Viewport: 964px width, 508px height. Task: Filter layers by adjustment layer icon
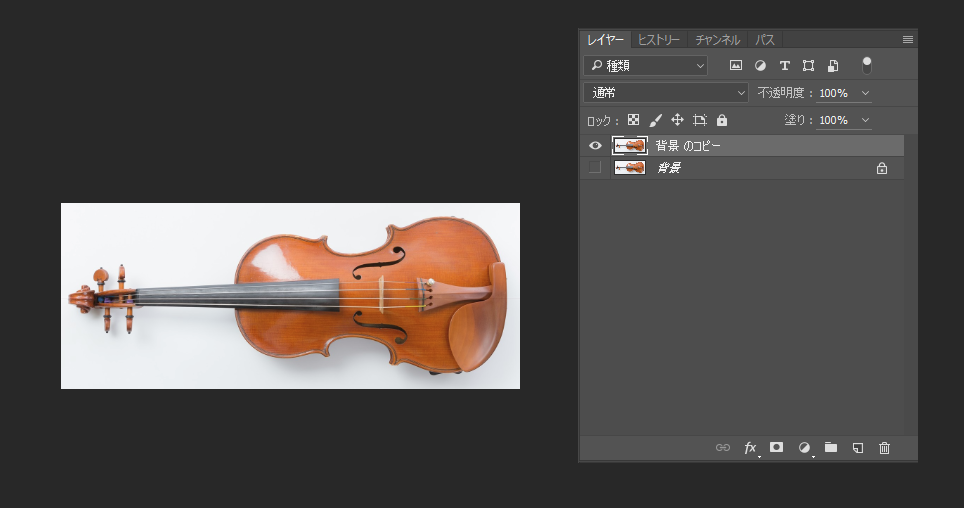pos(760,66)
